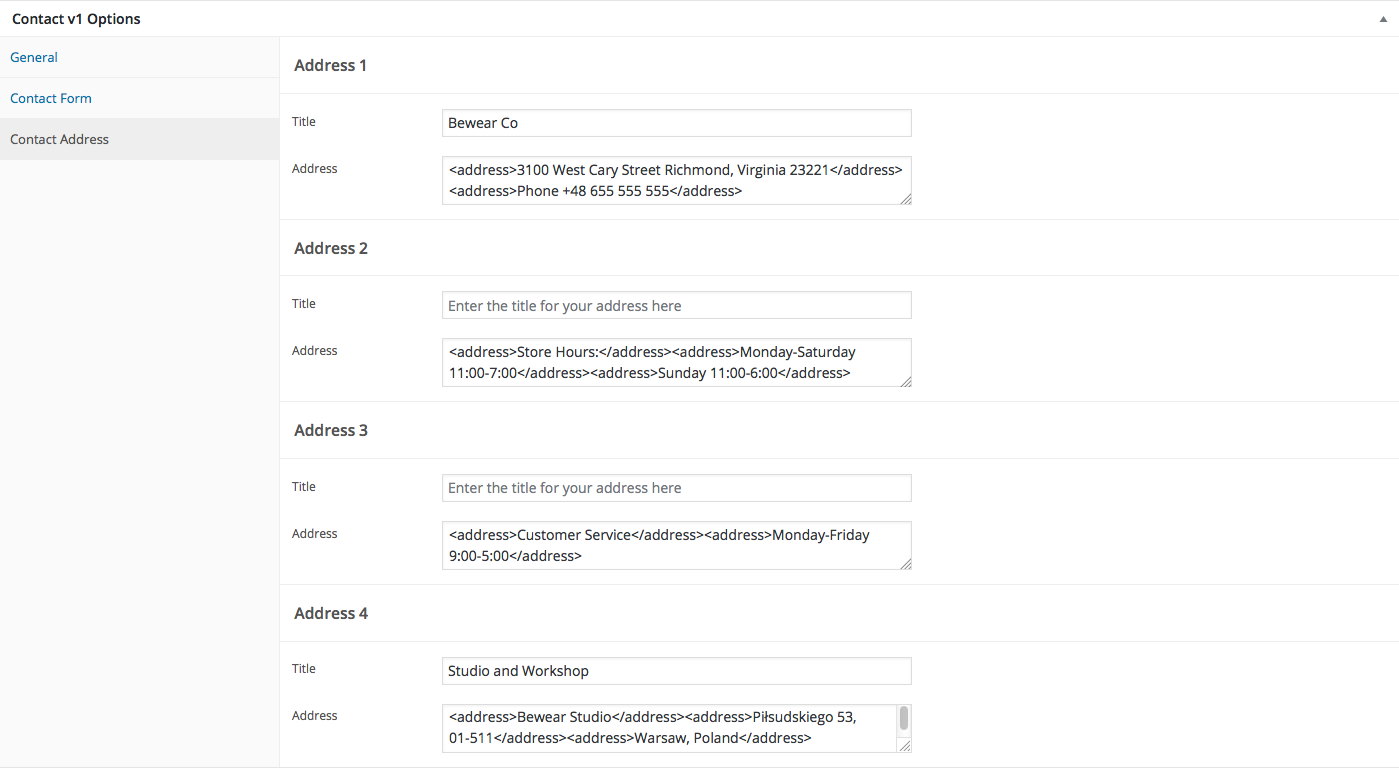
Task: Collapse the Contact v1 Options panel arrow
Action: [x=1381, y=19]
